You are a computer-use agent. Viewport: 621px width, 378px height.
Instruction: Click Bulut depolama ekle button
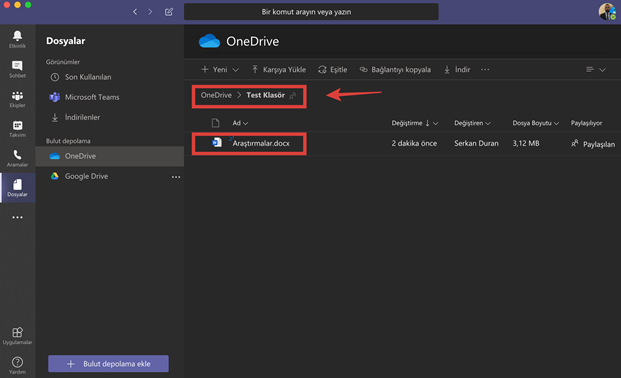click(x=109, y=364)
